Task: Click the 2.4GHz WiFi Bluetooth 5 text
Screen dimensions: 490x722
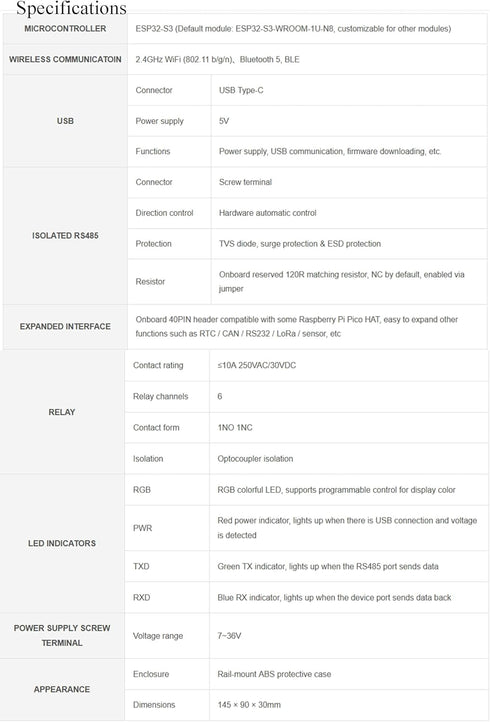Action: [217, 59]
